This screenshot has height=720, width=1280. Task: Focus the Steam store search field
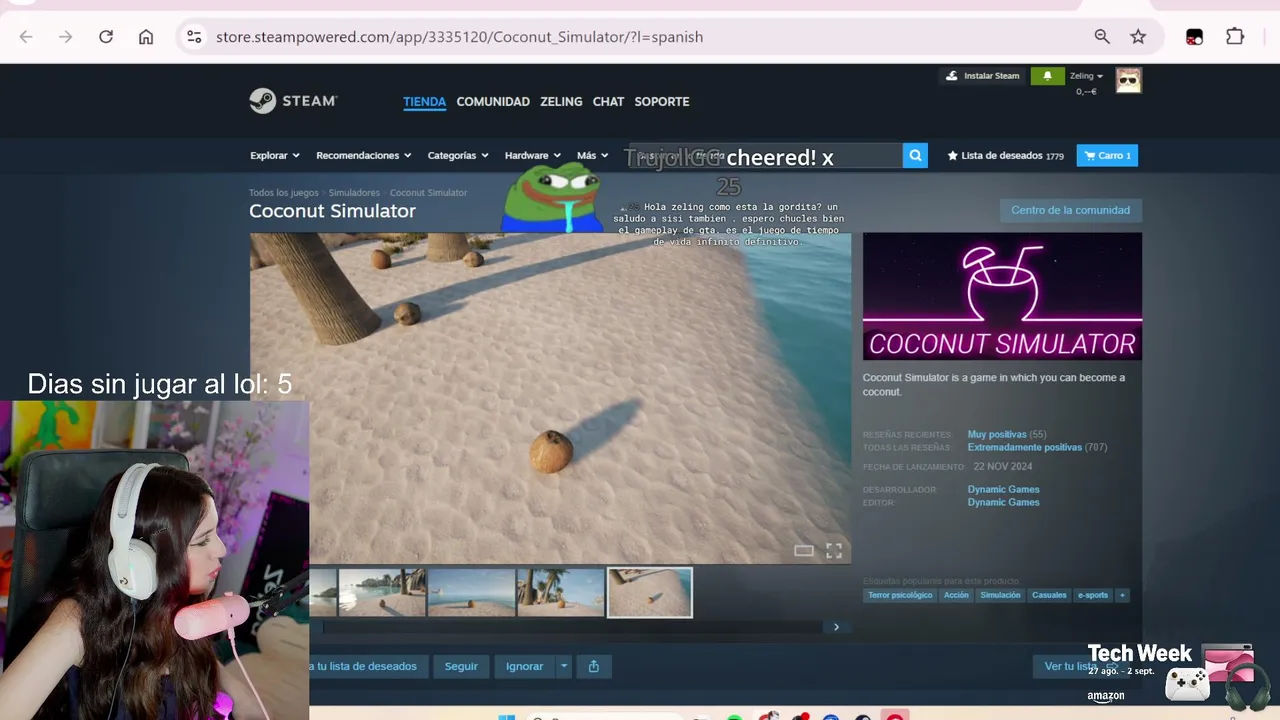coord(765,155)
